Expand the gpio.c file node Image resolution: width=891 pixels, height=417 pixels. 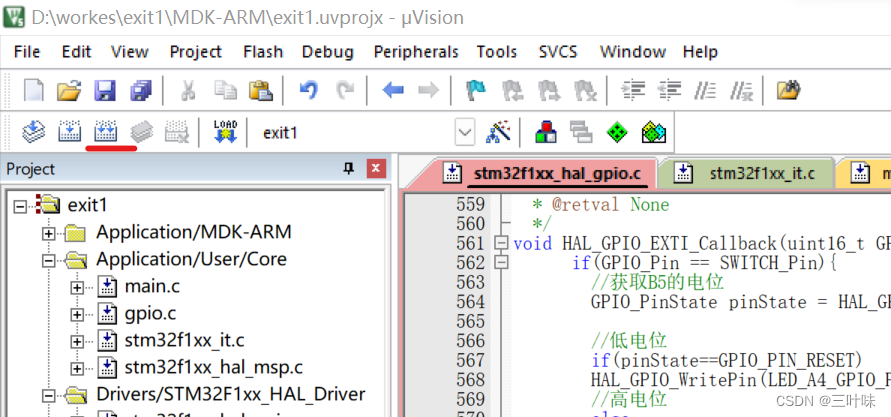tap(77, 314)
